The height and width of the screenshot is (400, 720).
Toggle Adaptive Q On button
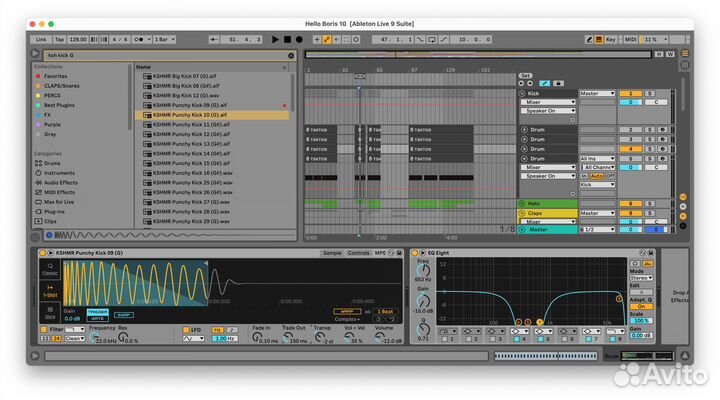641,306
